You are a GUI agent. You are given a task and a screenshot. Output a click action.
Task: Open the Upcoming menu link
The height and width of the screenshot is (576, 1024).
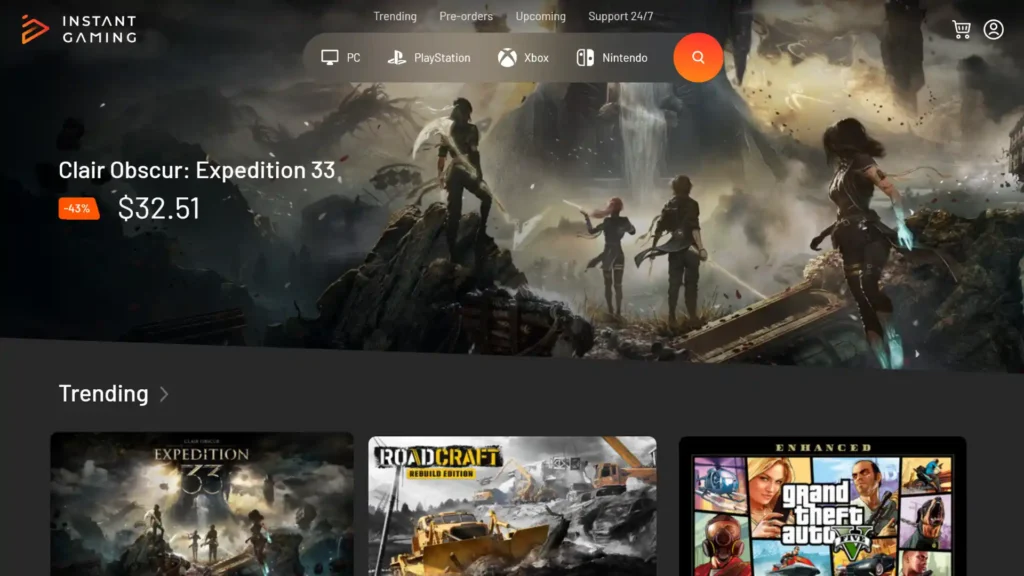pos(541,16)
